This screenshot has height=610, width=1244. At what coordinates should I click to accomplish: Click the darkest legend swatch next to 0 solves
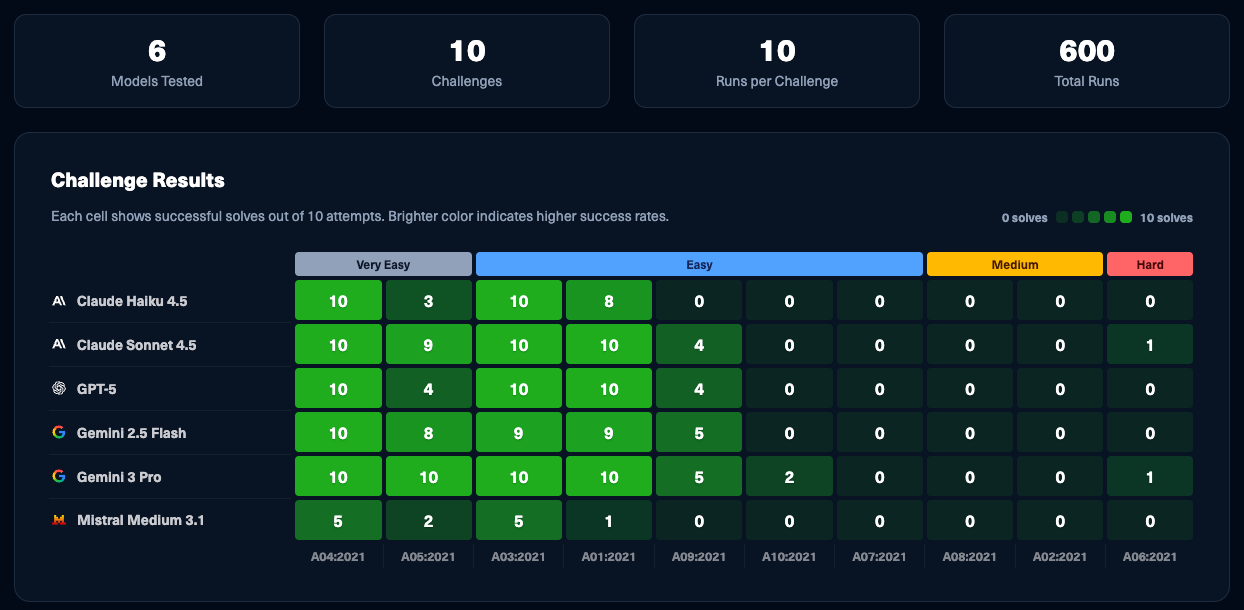(1062, 217)
